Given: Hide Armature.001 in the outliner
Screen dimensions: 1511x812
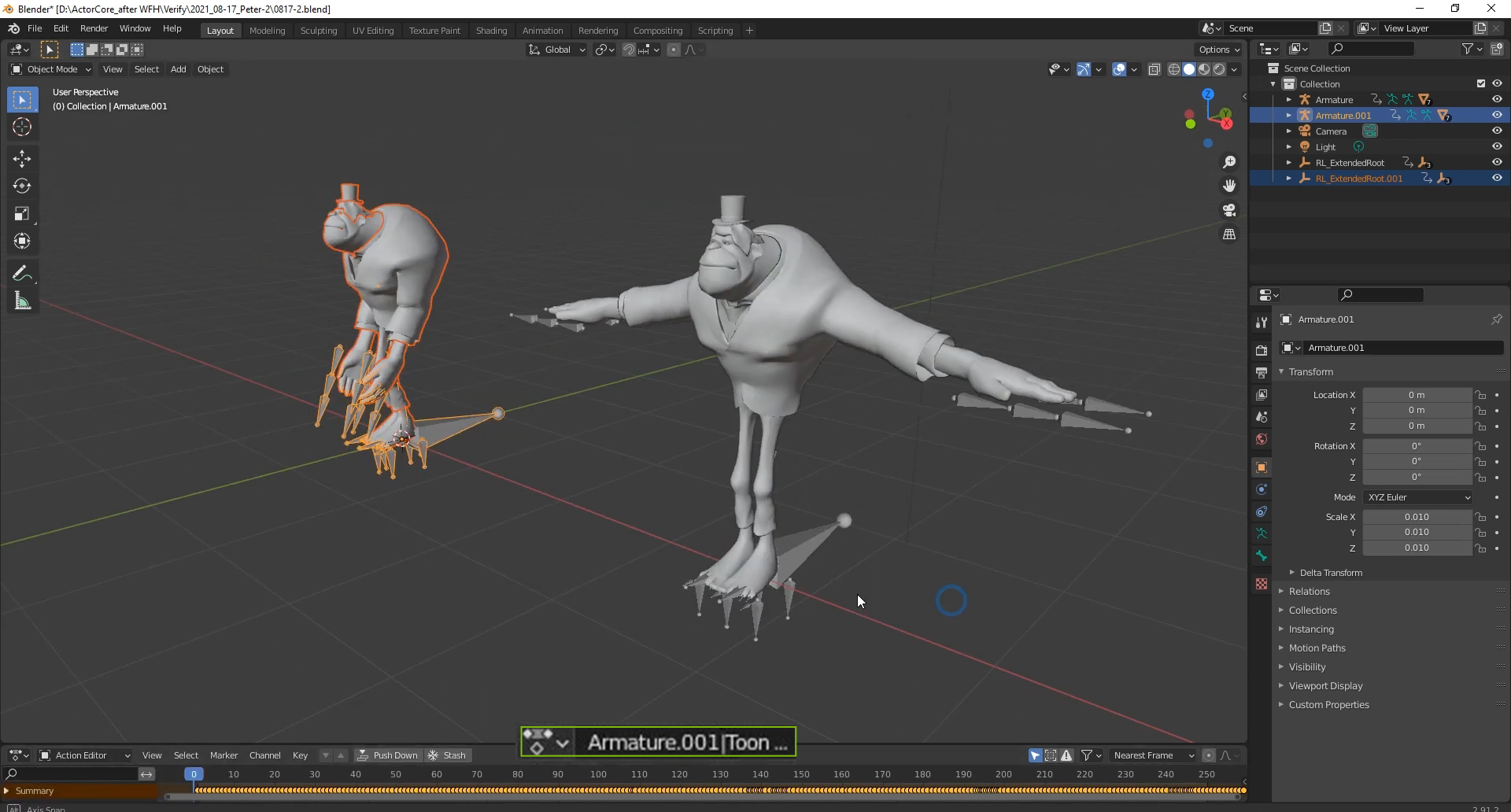Looking at the screenshot, I should pos(1497,115).
